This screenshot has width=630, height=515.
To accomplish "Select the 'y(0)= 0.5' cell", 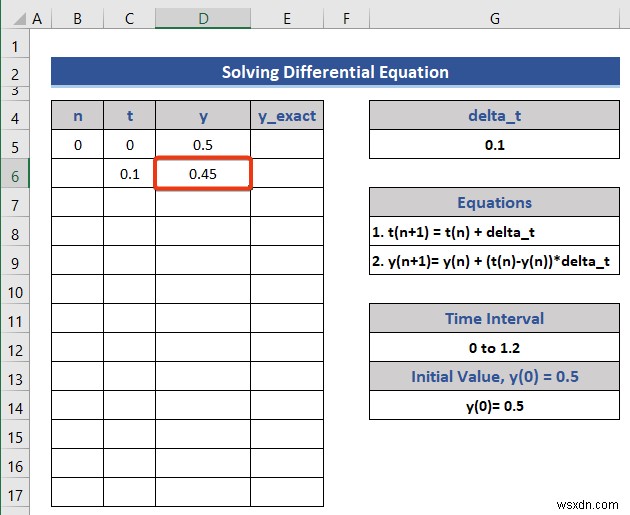I will pyautogui.click(x=495, y=405).
